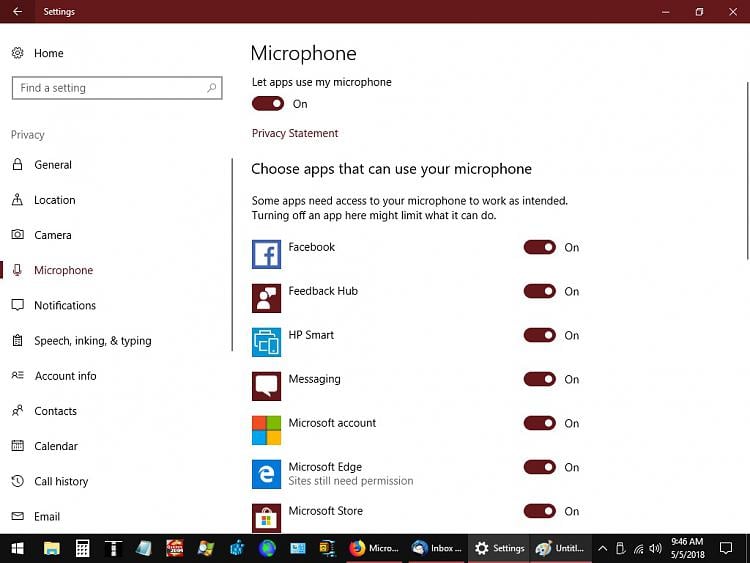Click the Account info icon
This screenshot has height=563, width=750.
[18, 375]
